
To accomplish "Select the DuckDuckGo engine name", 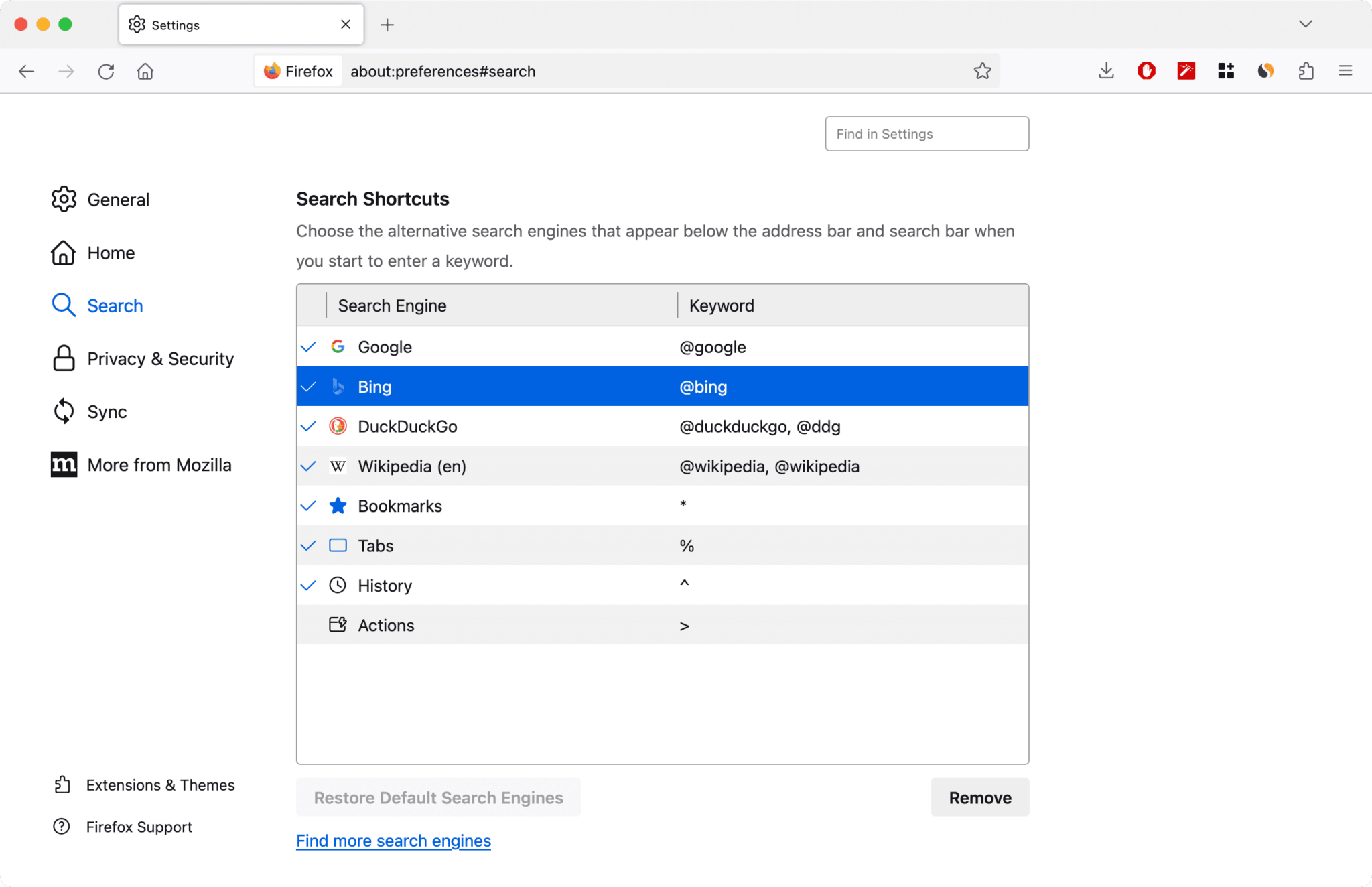I will coord(407,427).
